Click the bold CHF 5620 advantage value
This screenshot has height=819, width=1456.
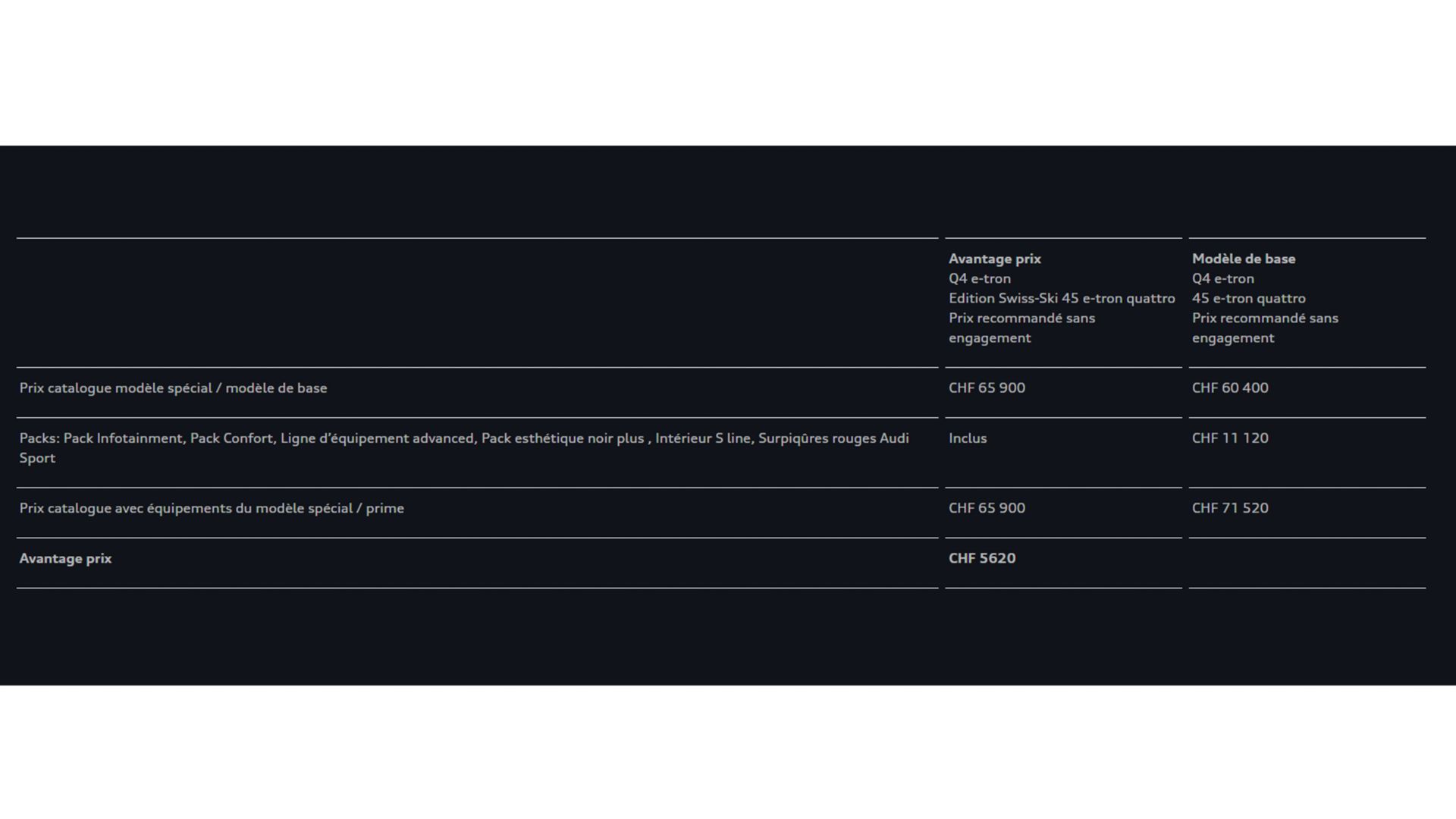click(x=981, y=558)
